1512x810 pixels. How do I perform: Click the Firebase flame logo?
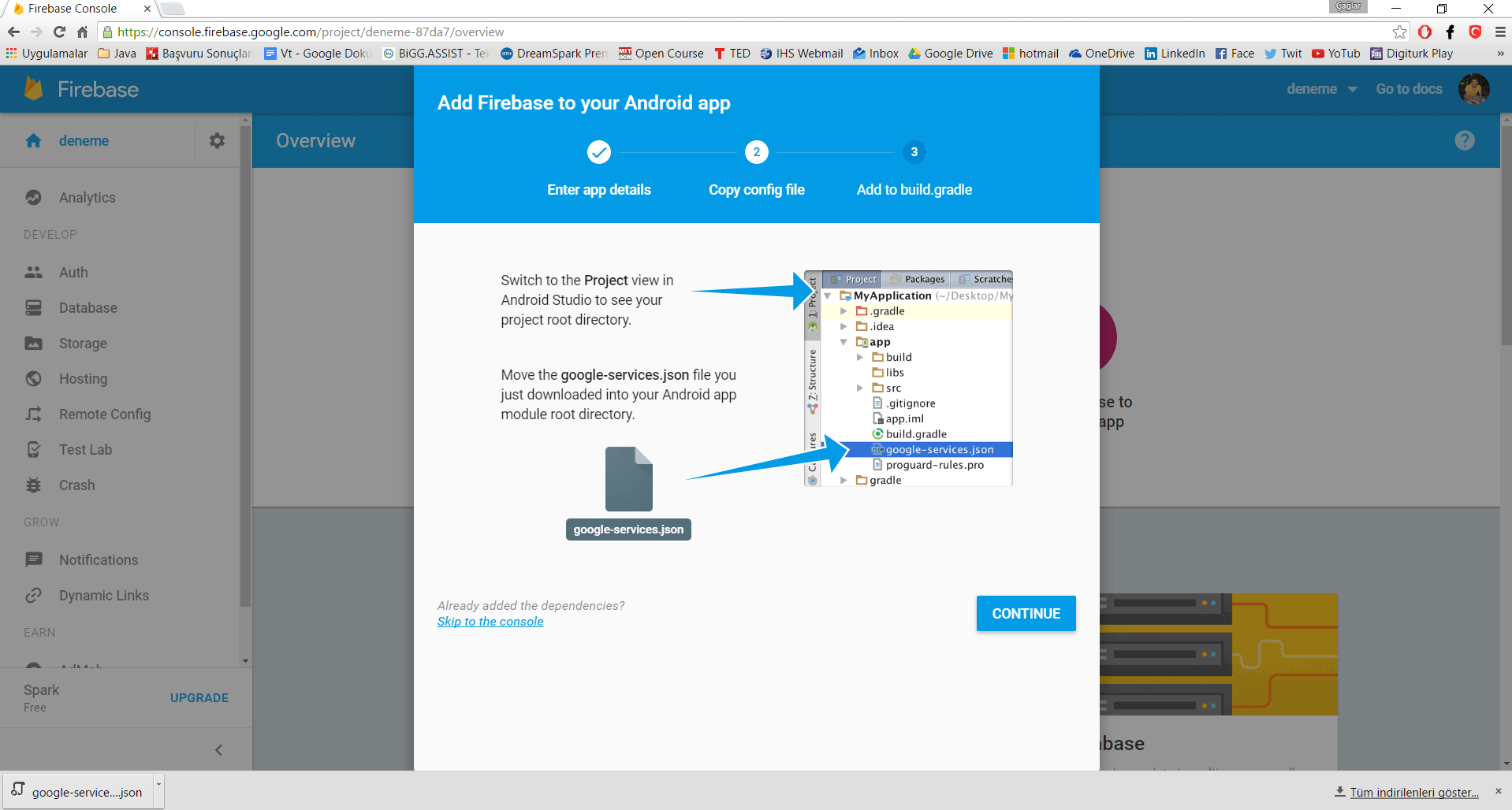click(33, 89)
